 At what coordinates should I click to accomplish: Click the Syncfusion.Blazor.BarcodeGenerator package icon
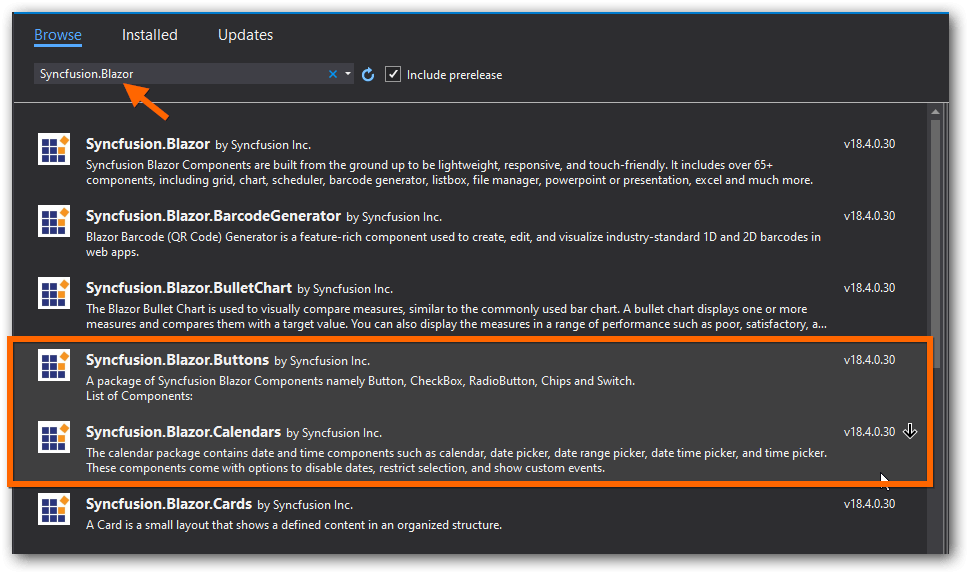[x=53, y=221]
